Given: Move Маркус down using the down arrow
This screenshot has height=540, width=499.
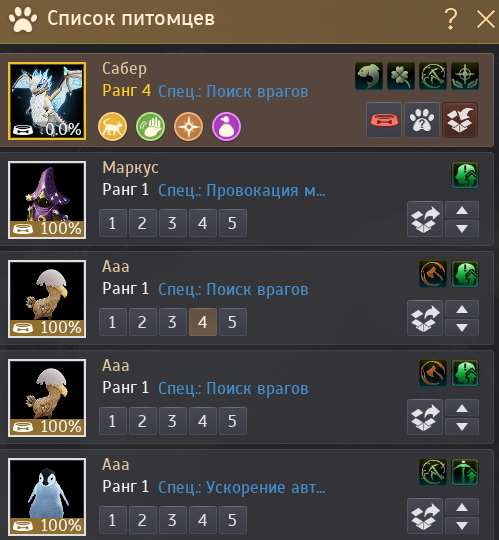Looking at the screenshot, I should click(462, 228).
